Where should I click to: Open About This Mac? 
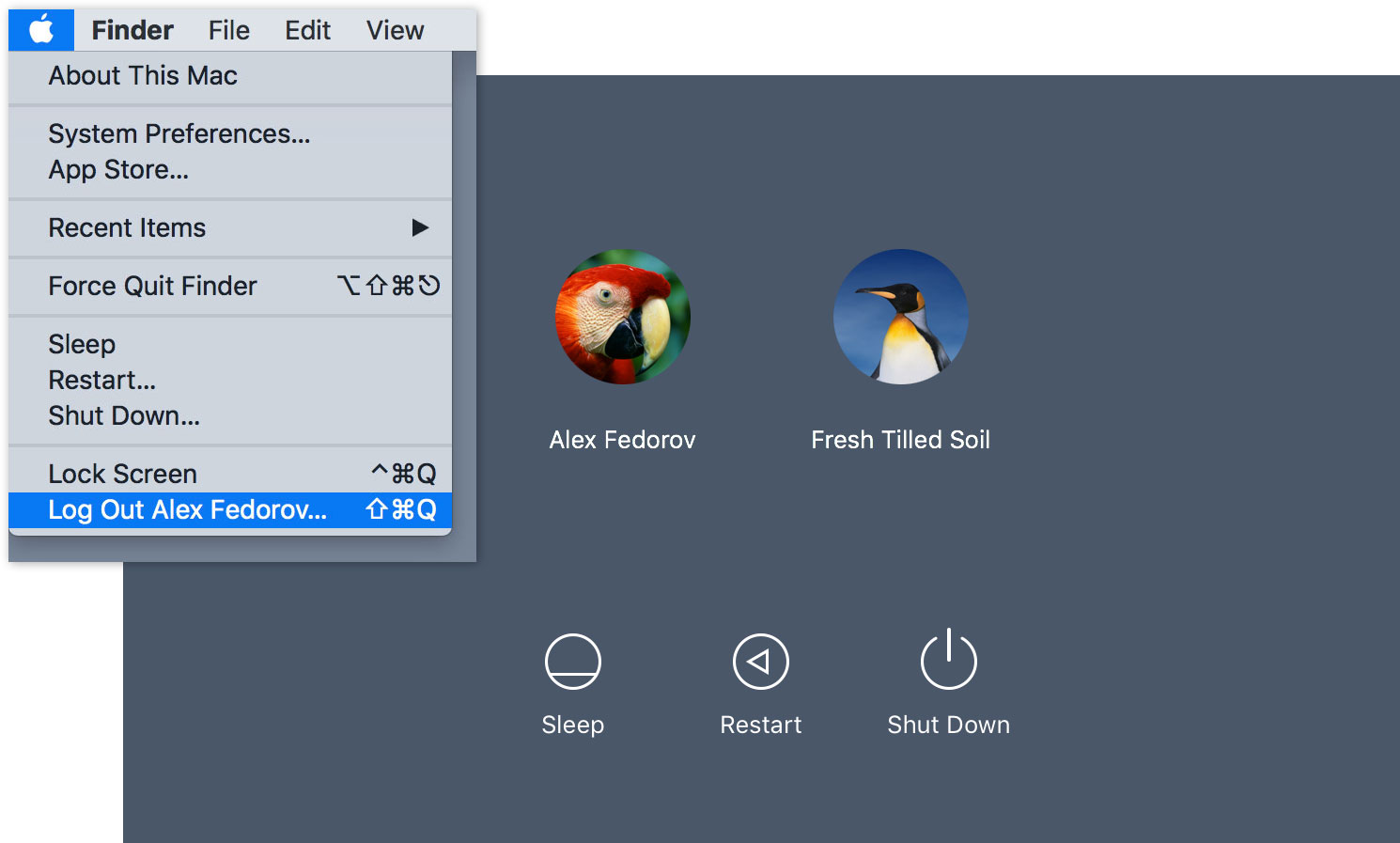click(143, 75)
